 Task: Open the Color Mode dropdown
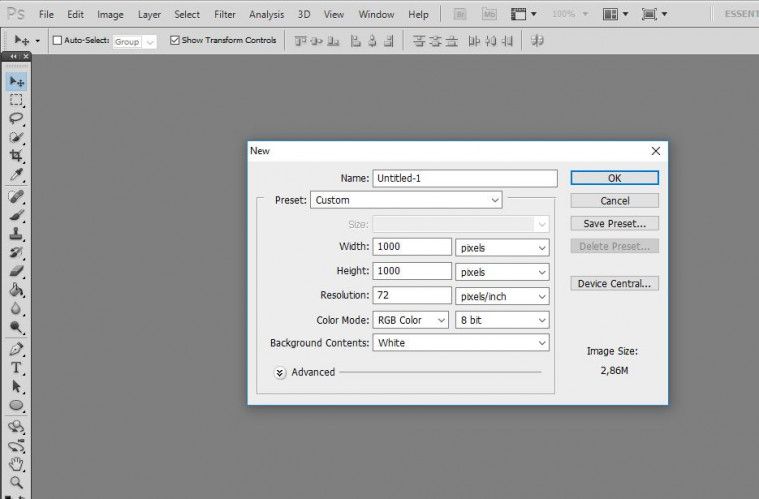pyautogui.click(x=411, y=320)
